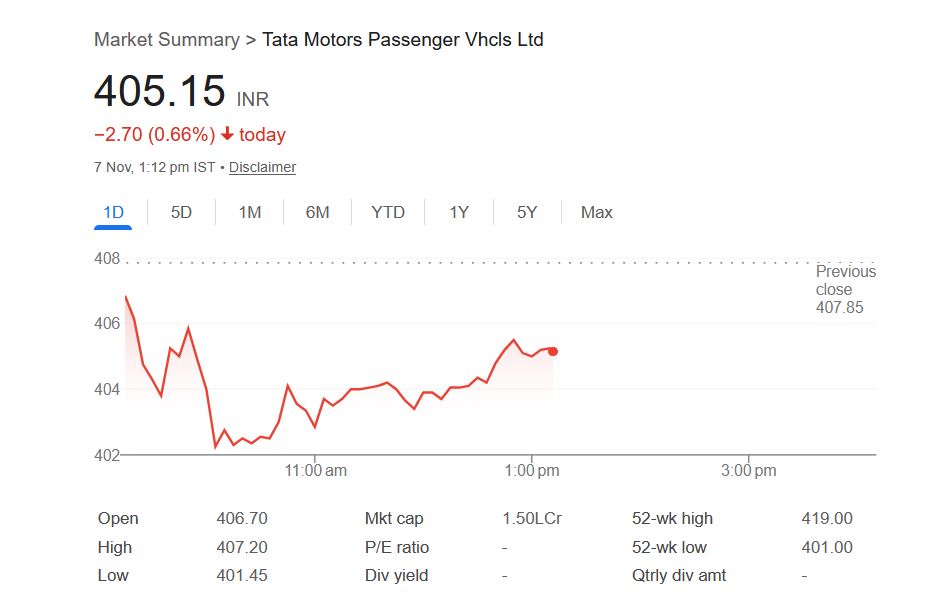Open the 1M time range tab
The height and width of the screenshot is (608, 933).
click(250, 212)
